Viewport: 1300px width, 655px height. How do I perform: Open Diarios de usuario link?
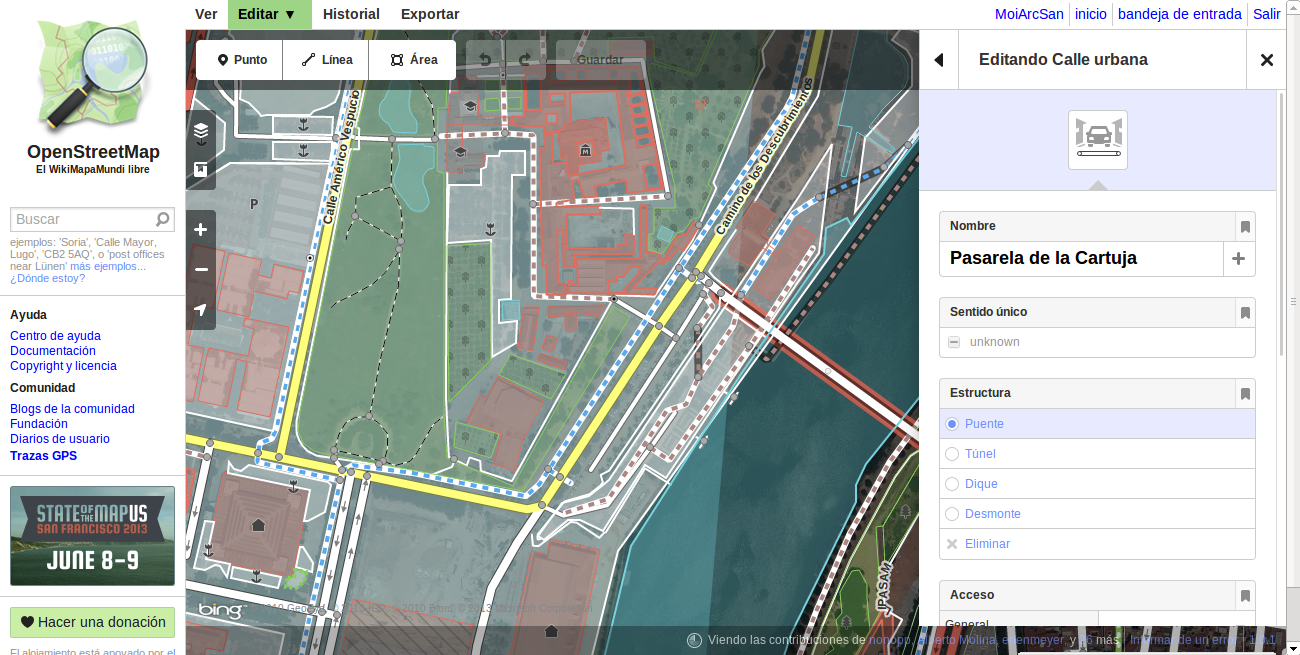tap(60, 439)
